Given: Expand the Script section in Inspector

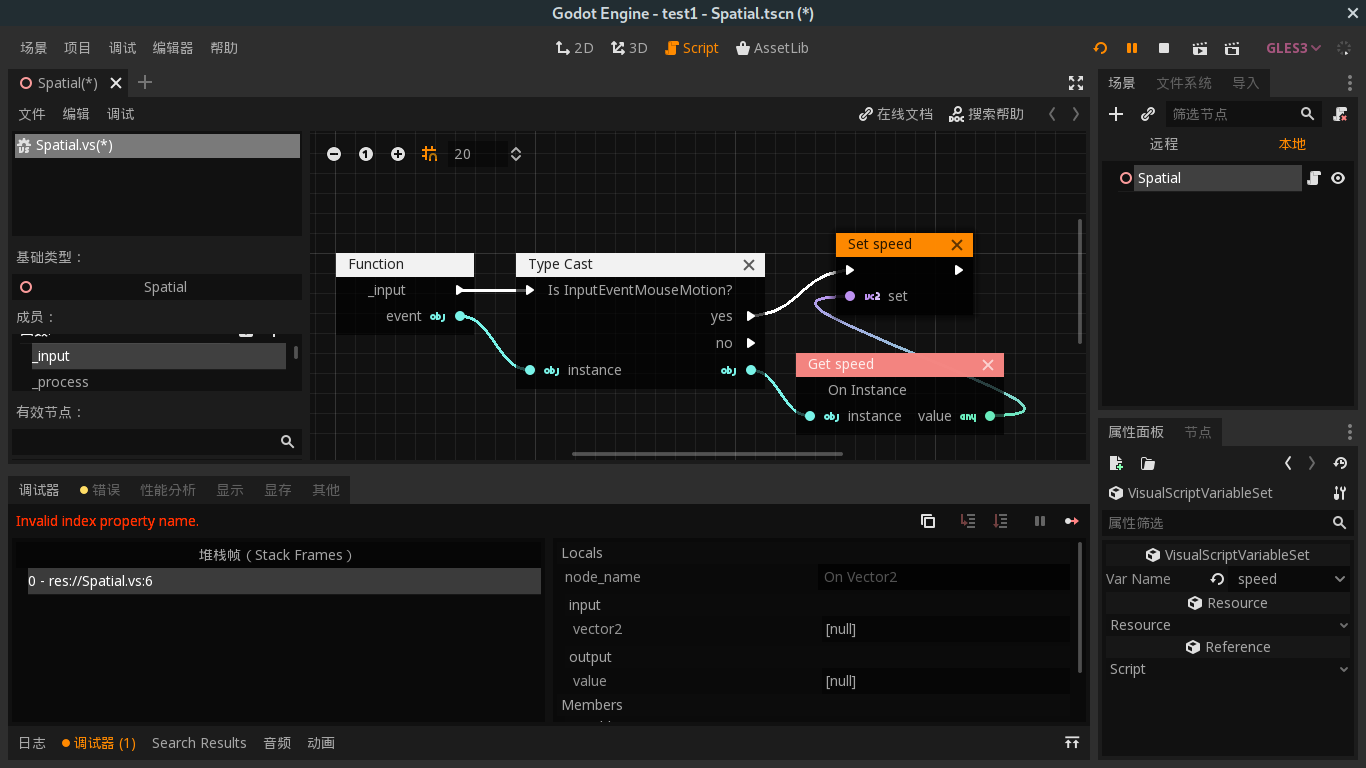Looking at the screenshot, I should click(1228, 669).
